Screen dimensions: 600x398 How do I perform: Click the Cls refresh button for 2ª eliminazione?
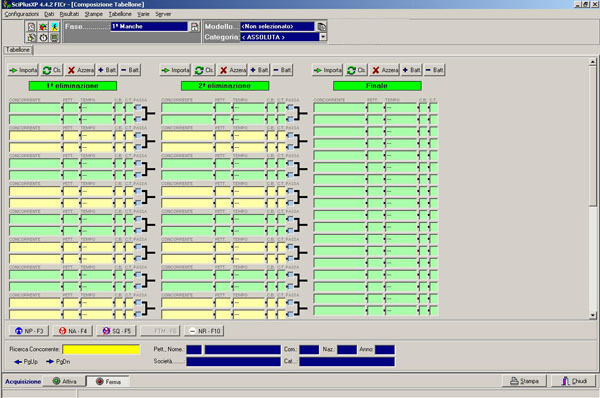(x=204, y=70)
